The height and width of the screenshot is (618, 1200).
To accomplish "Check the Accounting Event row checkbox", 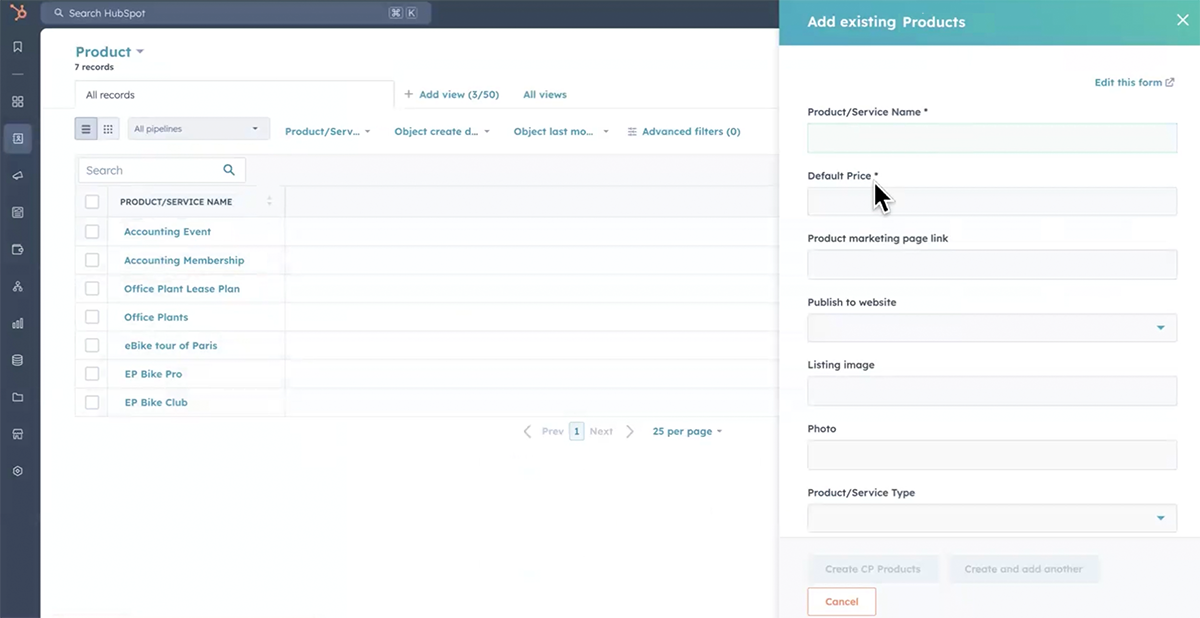I will pyautogui.click(x=92, y=232).
